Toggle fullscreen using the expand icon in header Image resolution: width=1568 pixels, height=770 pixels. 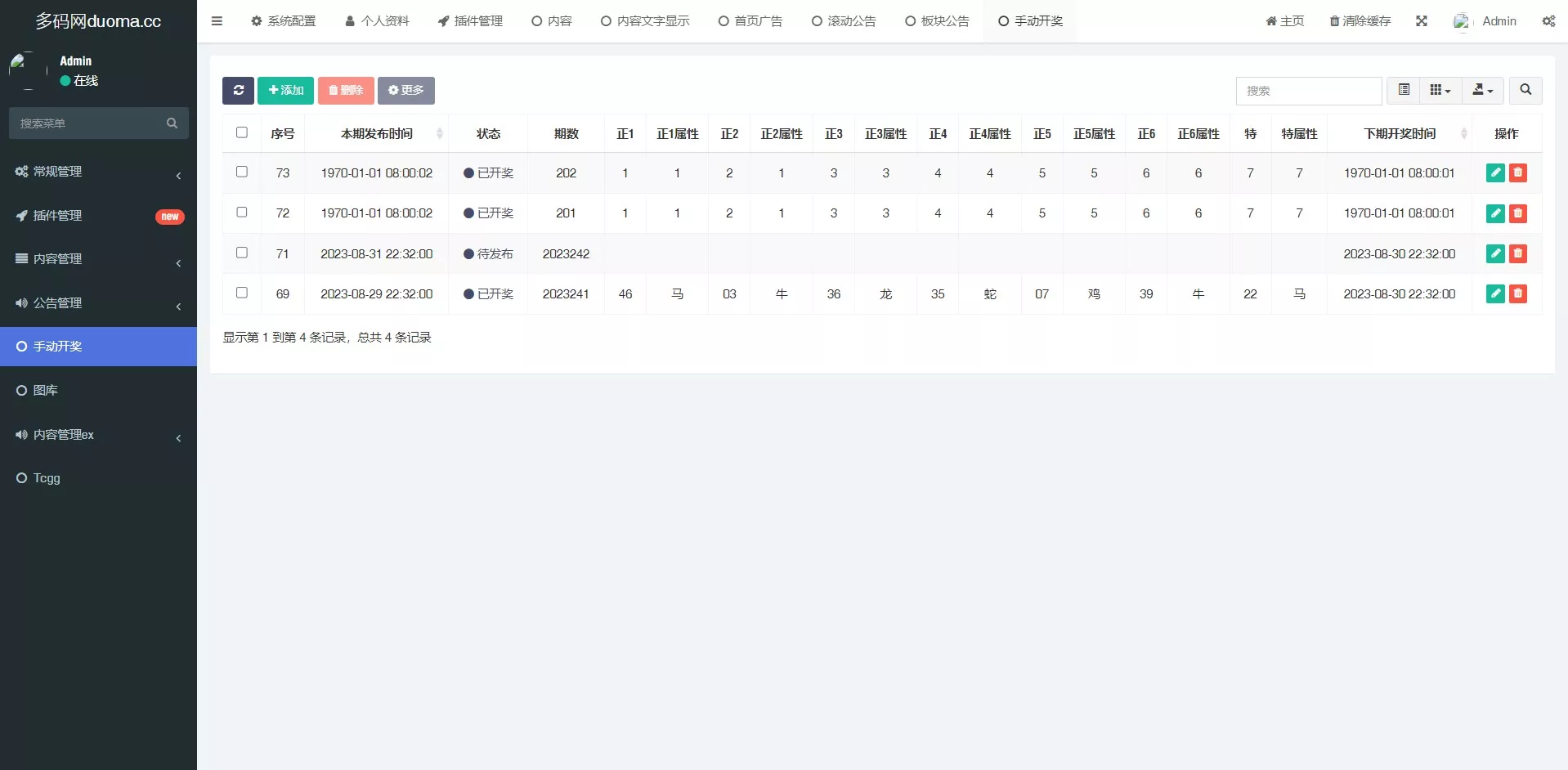(x=1422, y=20)
